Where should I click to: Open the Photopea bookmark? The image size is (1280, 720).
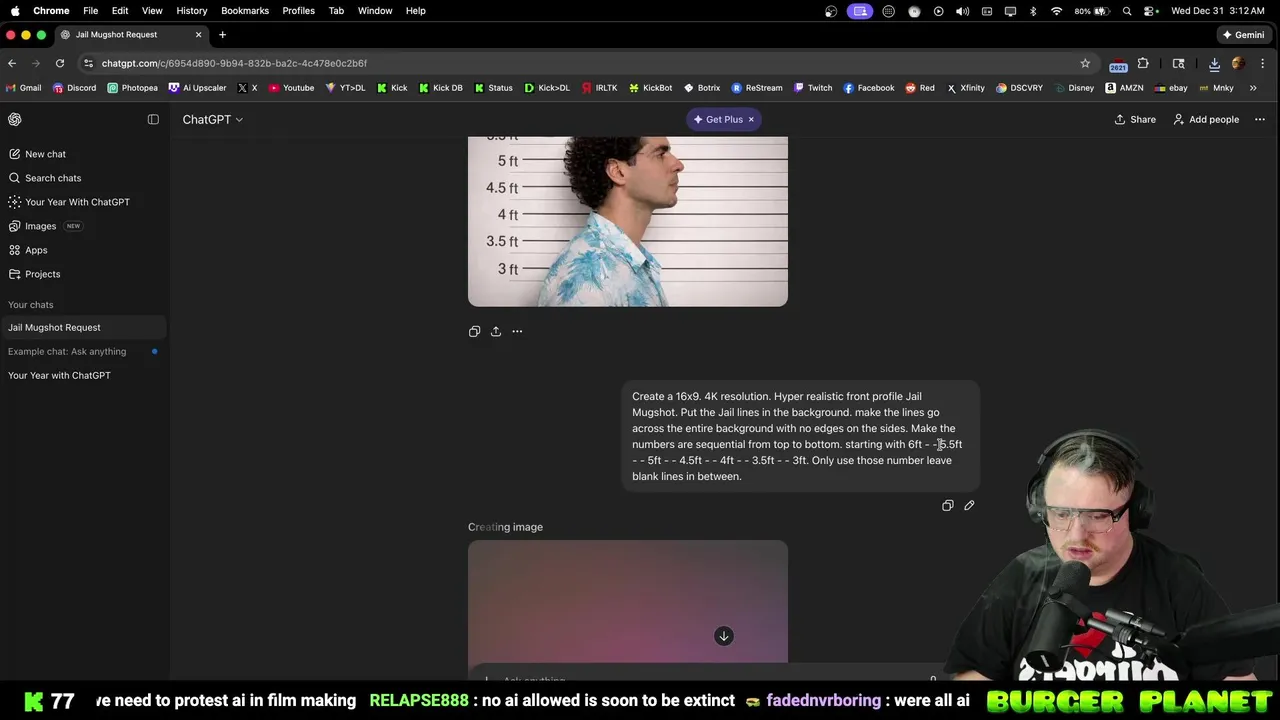[x=132, y=88]
